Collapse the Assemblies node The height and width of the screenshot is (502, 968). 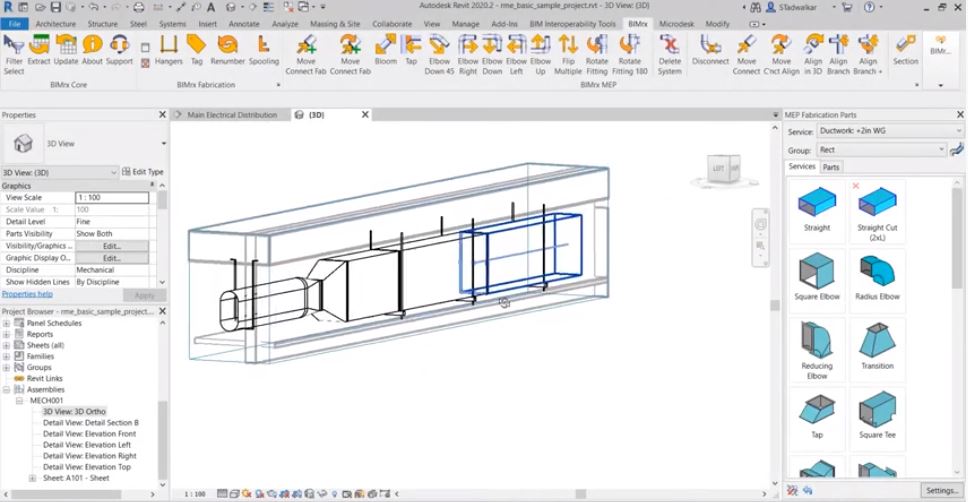[x=6, y=390]
